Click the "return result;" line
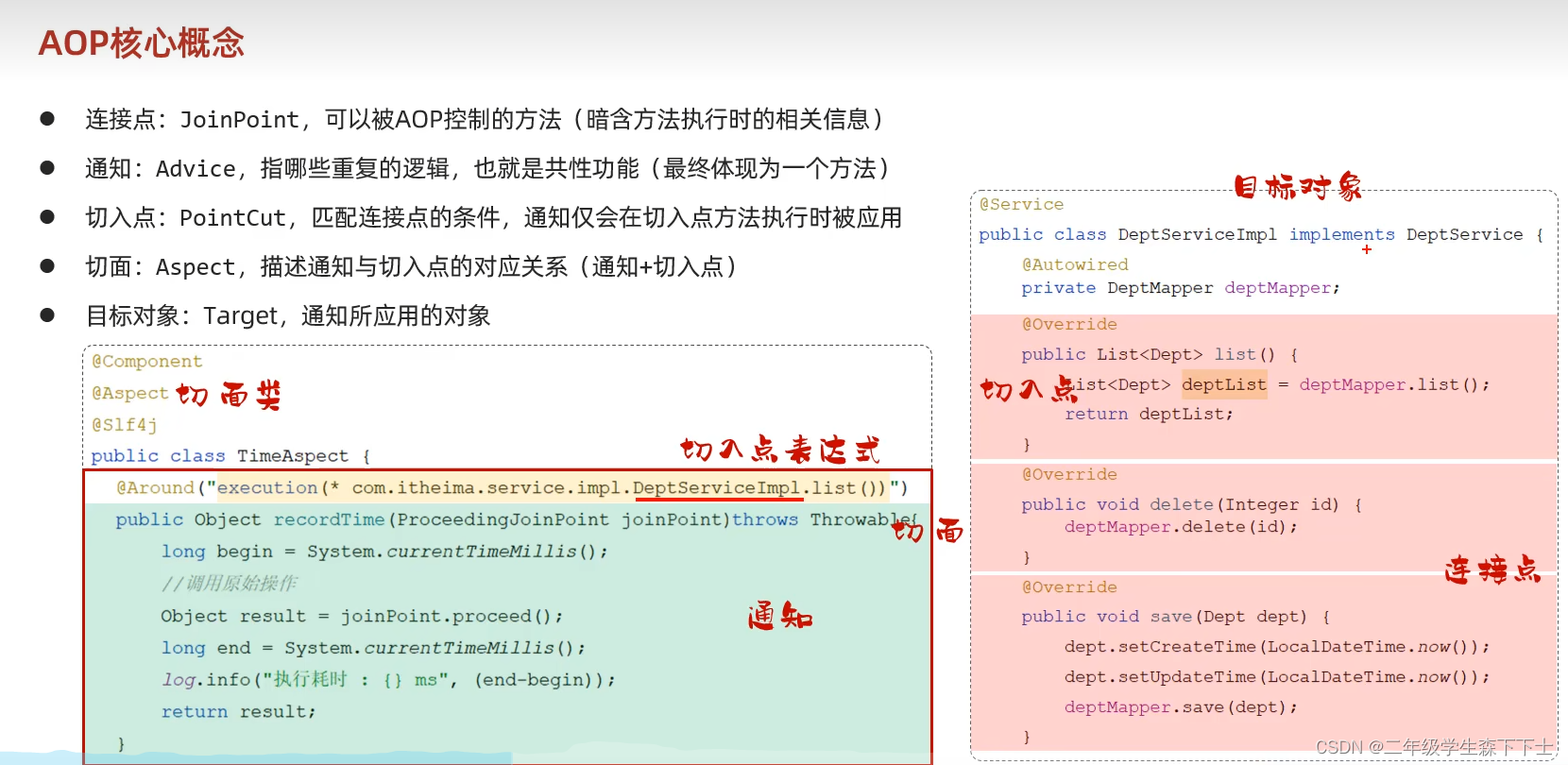This screenshot has width=1568, height=765. click(x=238, y=712)
